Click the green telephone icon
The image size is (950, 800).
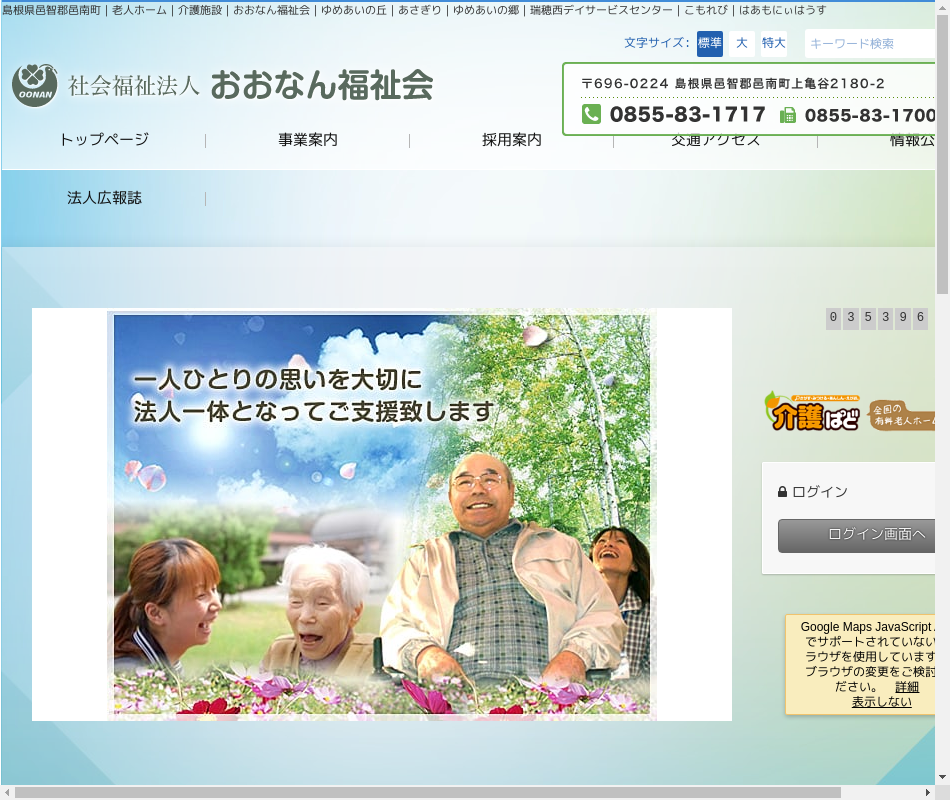point(591,115)
